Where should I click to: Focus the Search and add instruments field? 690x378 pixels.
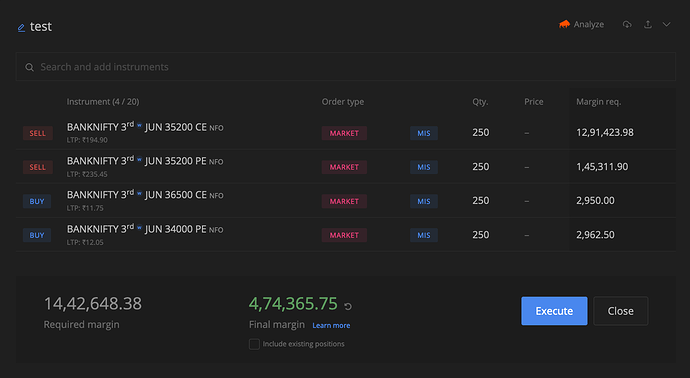coord(345,67)
